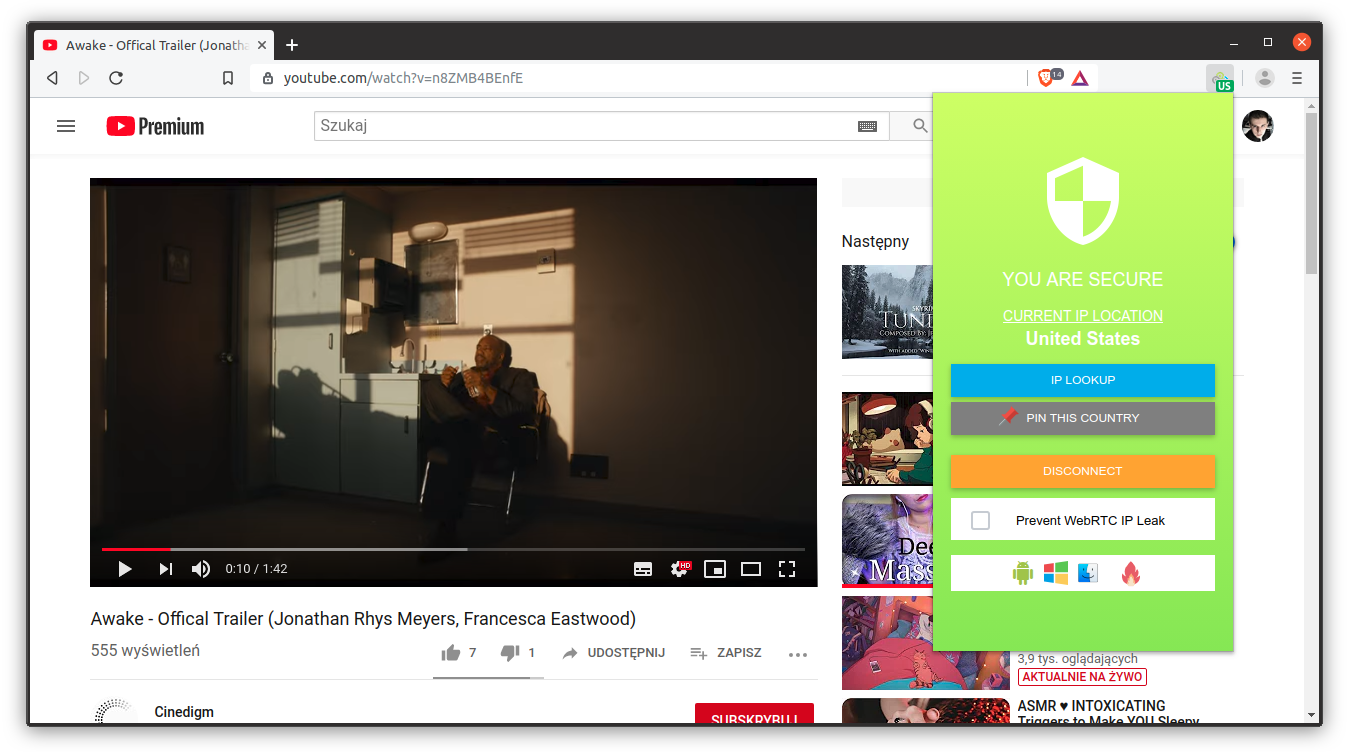Open a new browser tab
The width and height of the screenshot is (1348, 752).
(x=292, y=45)
